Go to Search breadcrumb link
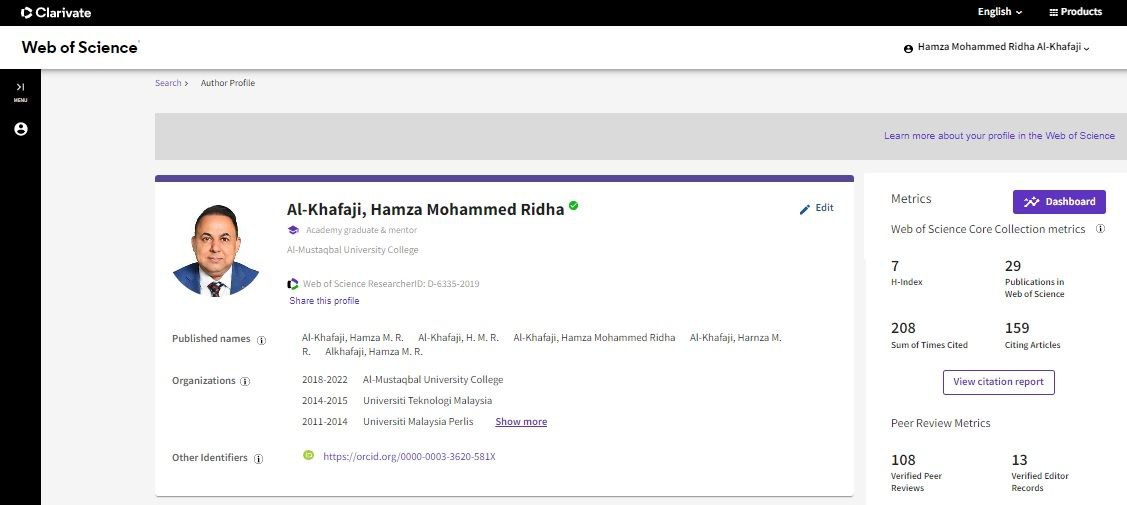 pos(168,83)
